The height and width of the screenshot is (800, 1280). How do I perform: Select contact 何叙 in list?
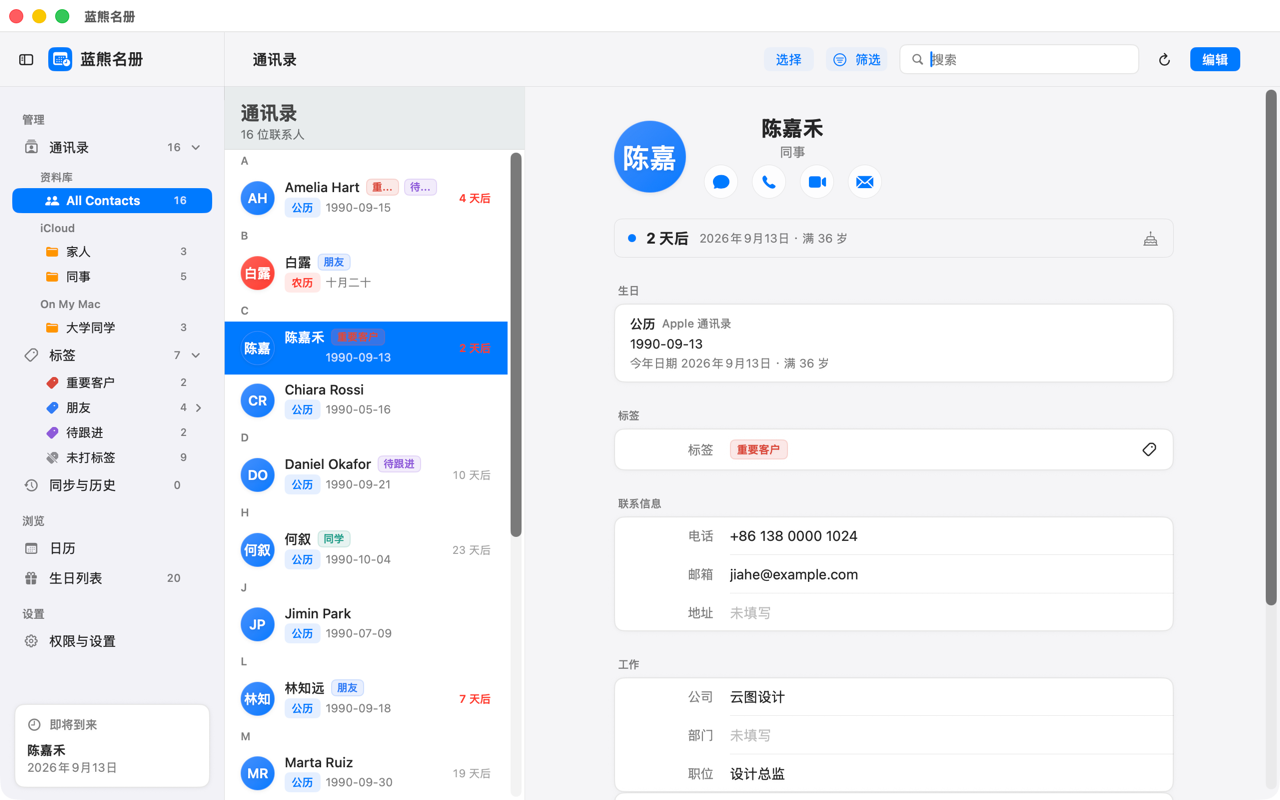click(x=366, y=549)
